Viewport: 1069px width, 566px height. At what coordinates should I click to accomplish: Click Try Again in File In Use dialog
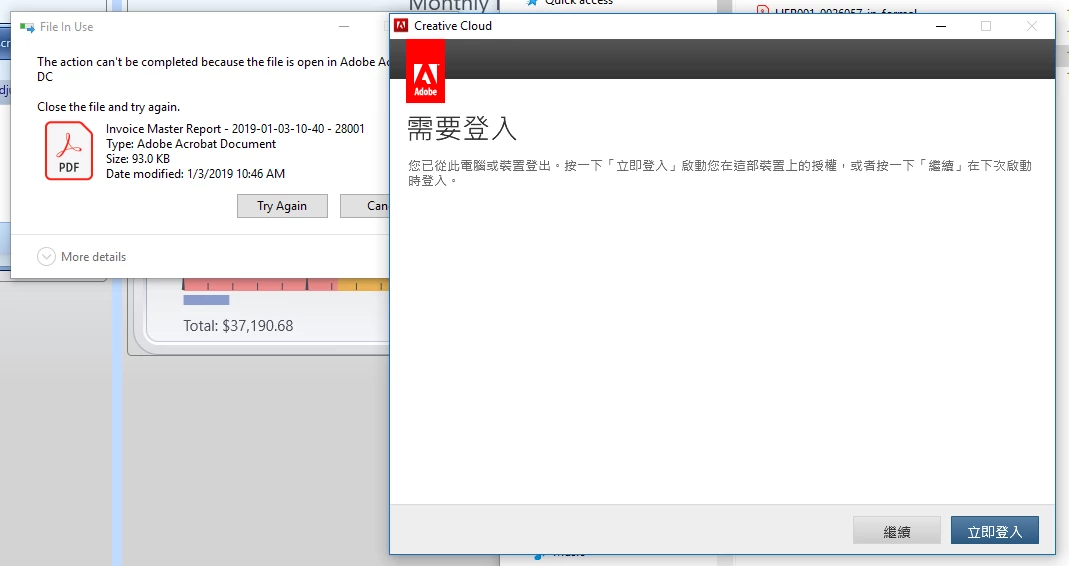coord(282,206)
